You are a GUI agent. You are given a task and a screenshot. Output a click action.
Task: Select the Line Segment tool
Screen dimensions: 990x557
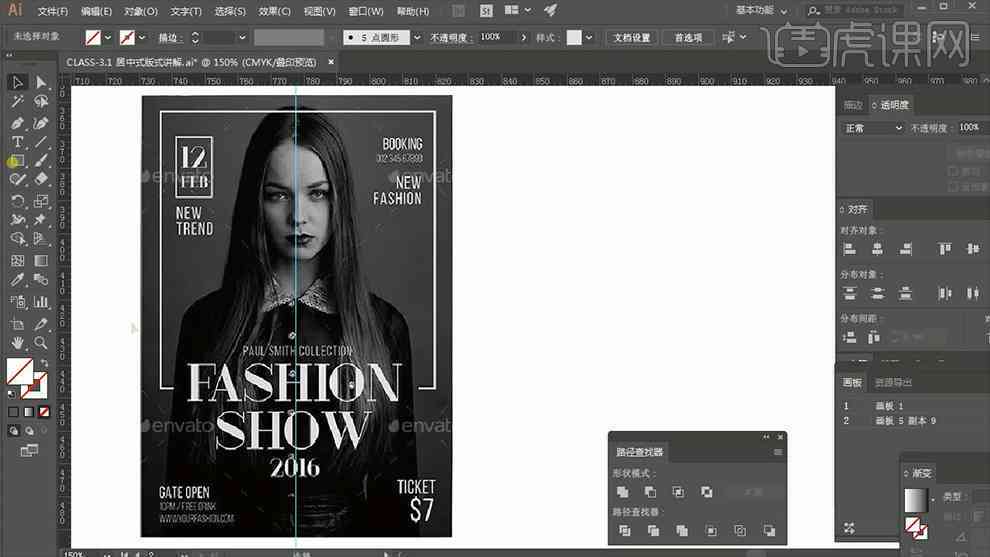pos(41,141)
